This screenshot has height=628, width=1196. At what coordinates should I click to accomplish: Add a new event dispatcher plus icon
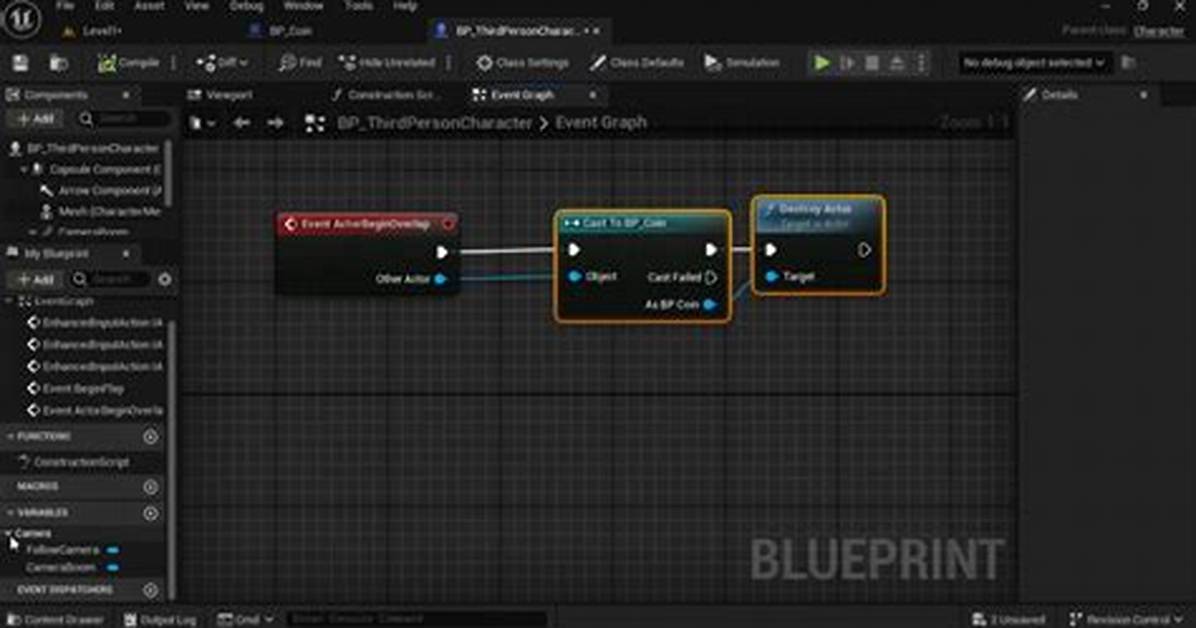[x=150, y=590]
